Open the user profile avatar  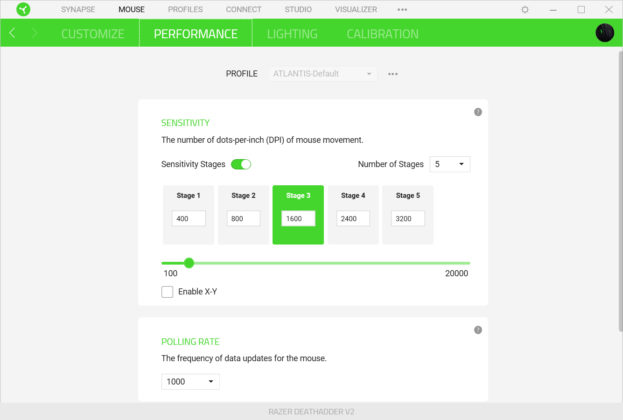[604, 33]
